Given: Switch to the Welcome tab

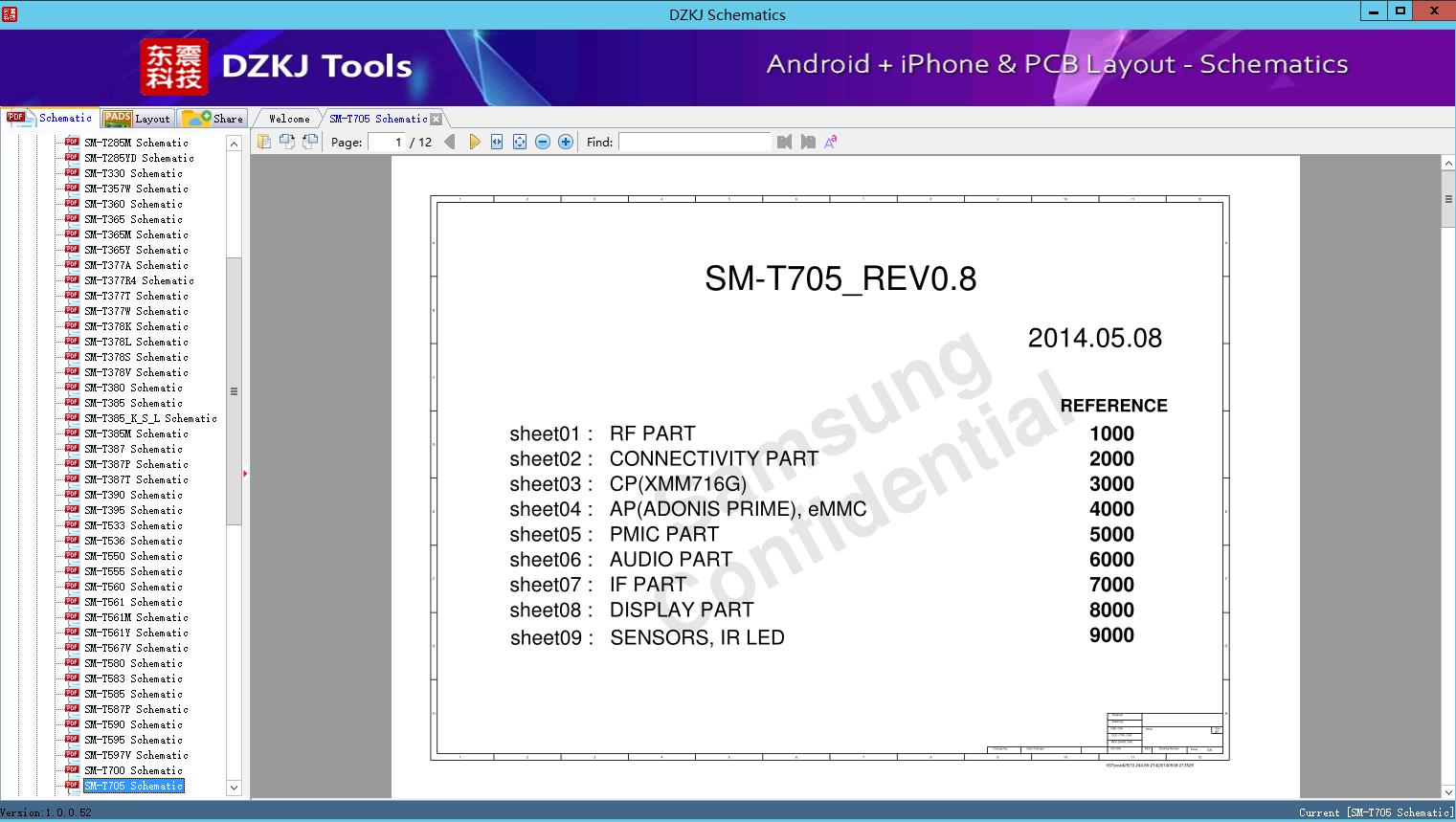Looking at the screenshot, I should pos(289,119).
